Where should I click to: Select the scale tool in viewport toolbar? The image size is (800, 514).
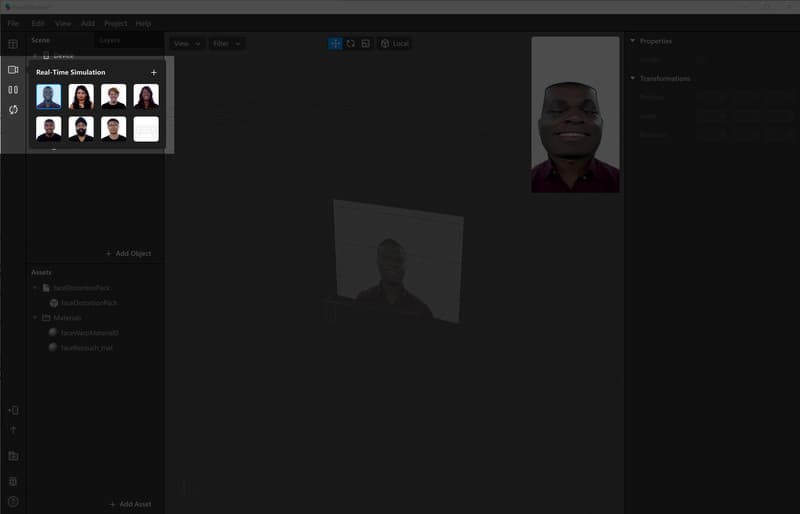click(366, 44)
